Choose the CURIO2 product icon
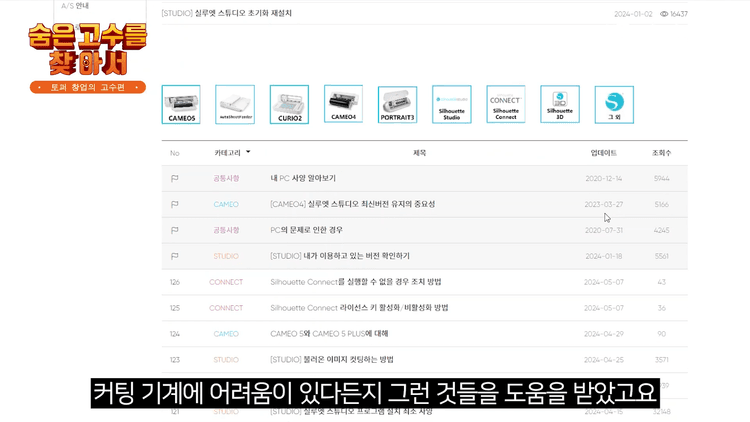This screenshot has height=422, width=750. [x=289, y=104]
